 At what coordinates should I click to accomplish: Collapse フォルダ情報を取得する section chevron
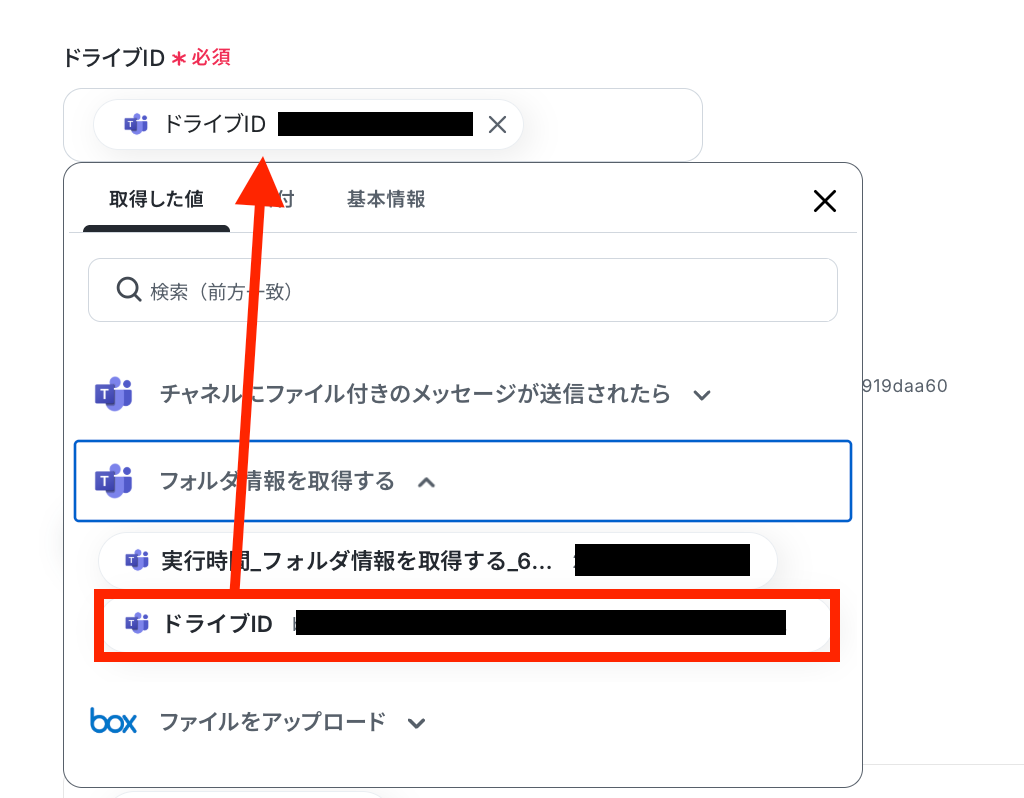pos(426,483)
